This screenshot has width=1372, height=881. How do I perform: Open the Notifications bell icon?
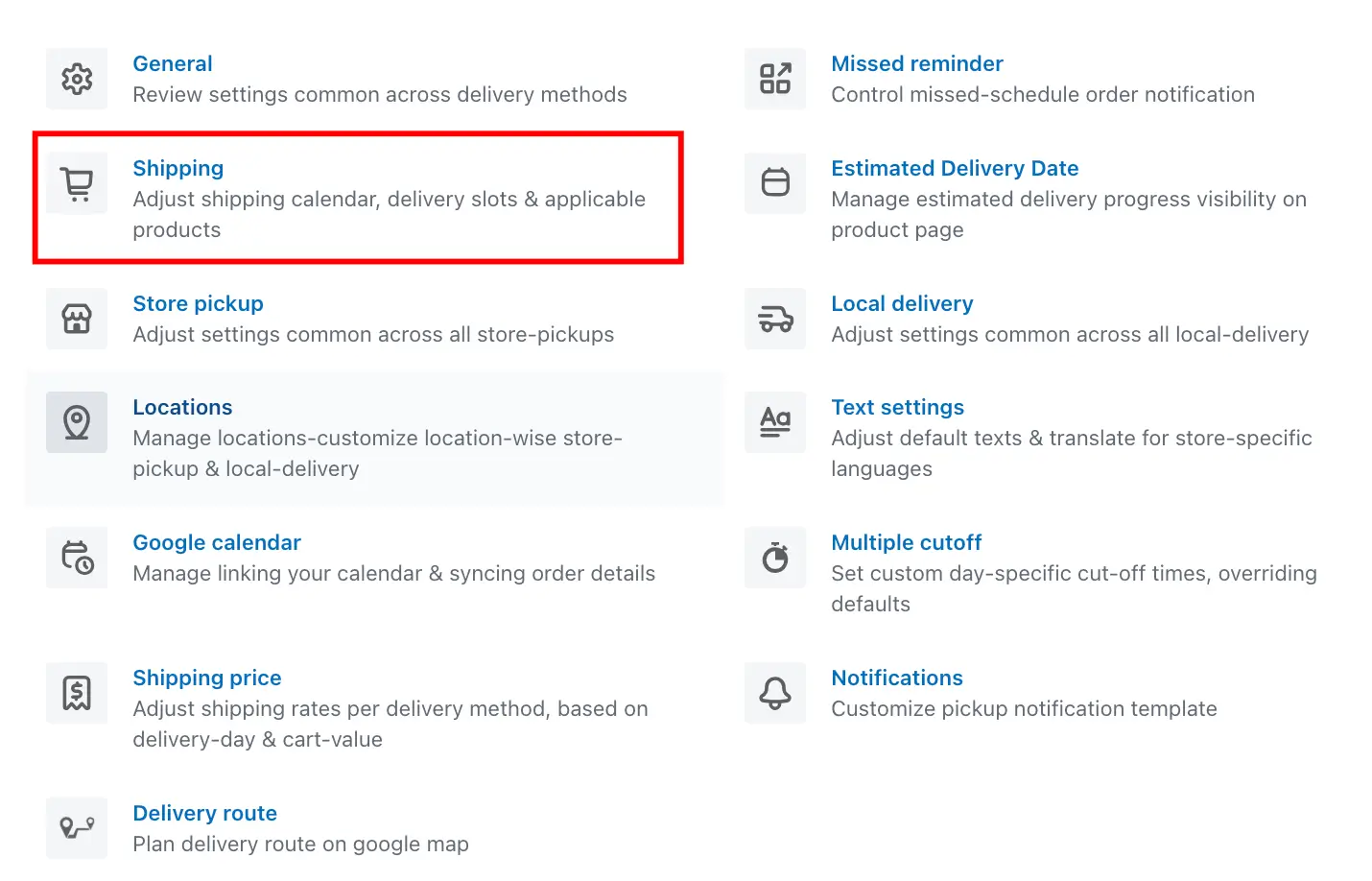pyautogui.click(x=775, y=693)
